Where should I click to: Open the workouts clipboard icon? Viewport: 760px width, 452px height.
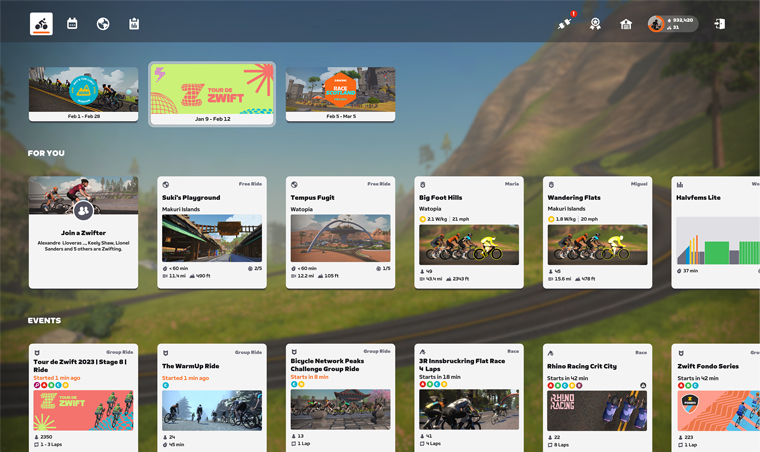(x=134, y=24)
